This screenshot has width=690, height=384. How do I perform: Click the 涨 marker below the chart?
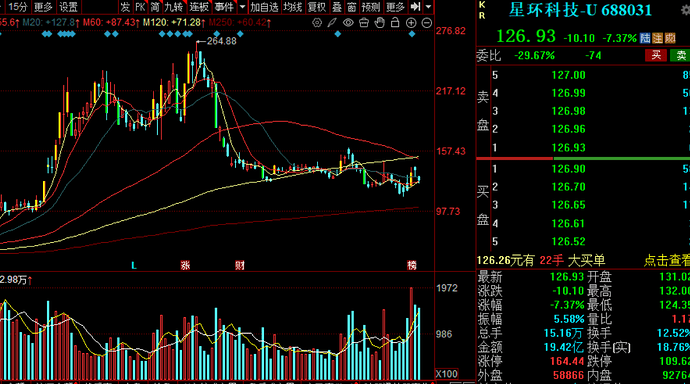click(x=185, y=265)
